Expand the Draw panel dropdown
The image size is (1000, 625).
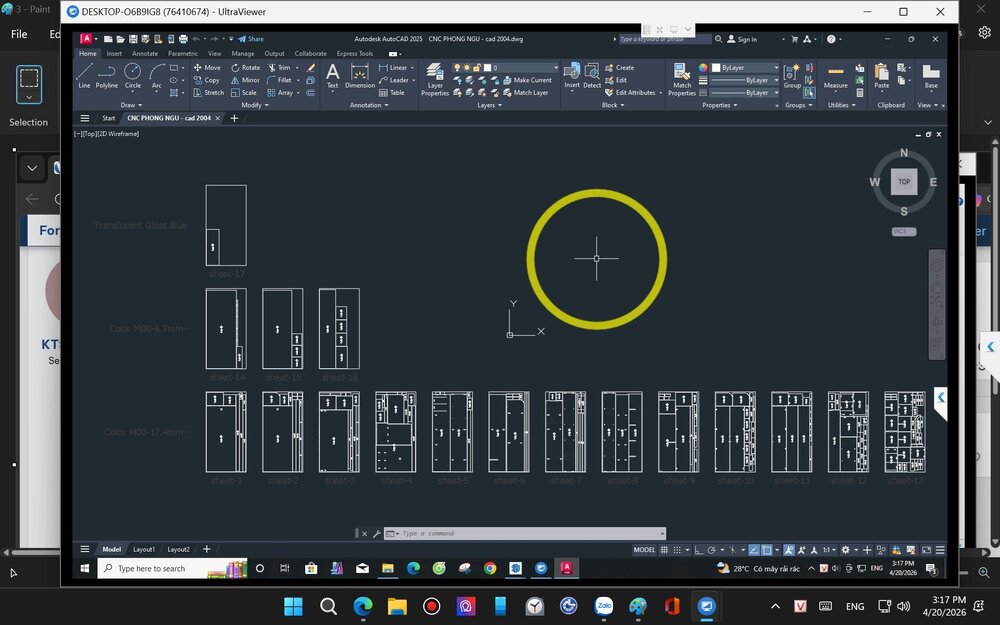click(131, 105)
